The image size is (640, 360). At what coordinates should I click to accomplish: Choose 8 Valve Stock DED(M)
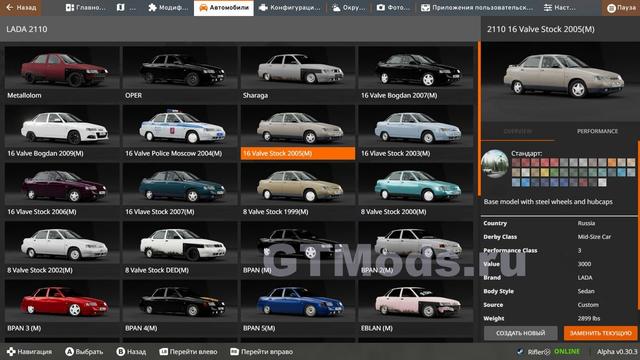pyautogui.click(x=180, y=249)
